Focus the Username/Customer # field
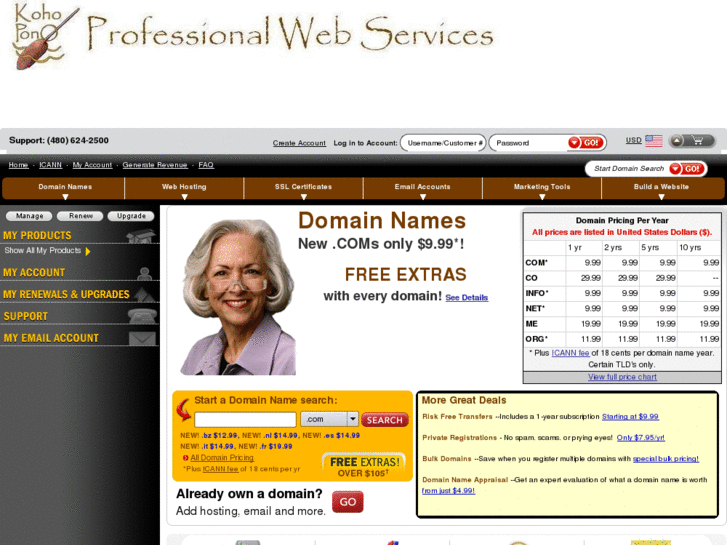The width and height of the screenshot is (727, 545). coord(443,143)
